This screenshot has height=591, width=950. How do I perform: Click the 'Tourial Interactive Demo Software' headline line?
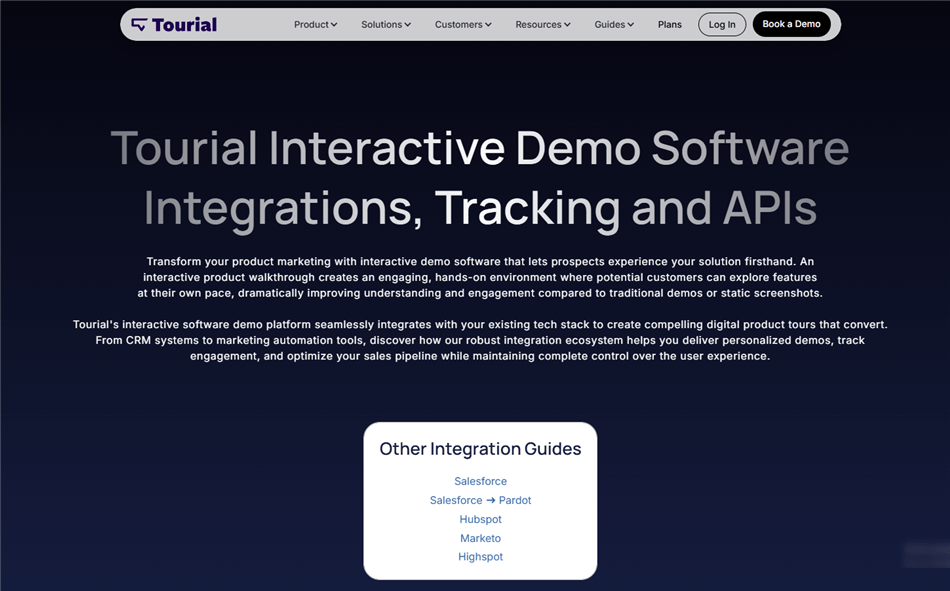(x=480, y=148)
